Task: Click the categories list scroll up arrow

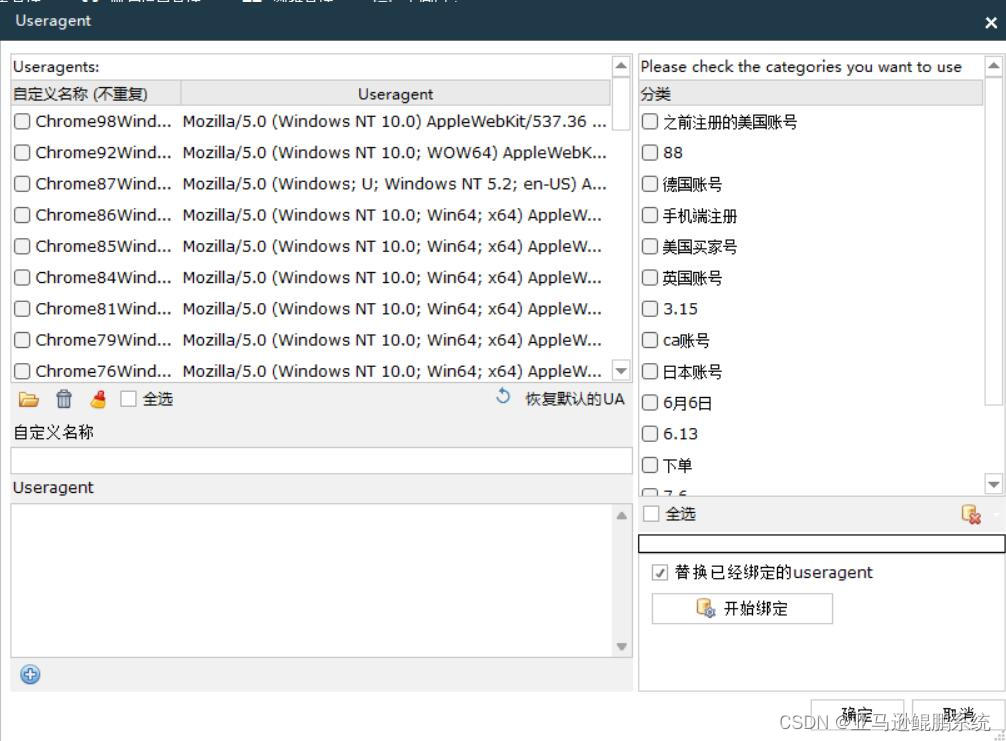Action: [993, 65]
